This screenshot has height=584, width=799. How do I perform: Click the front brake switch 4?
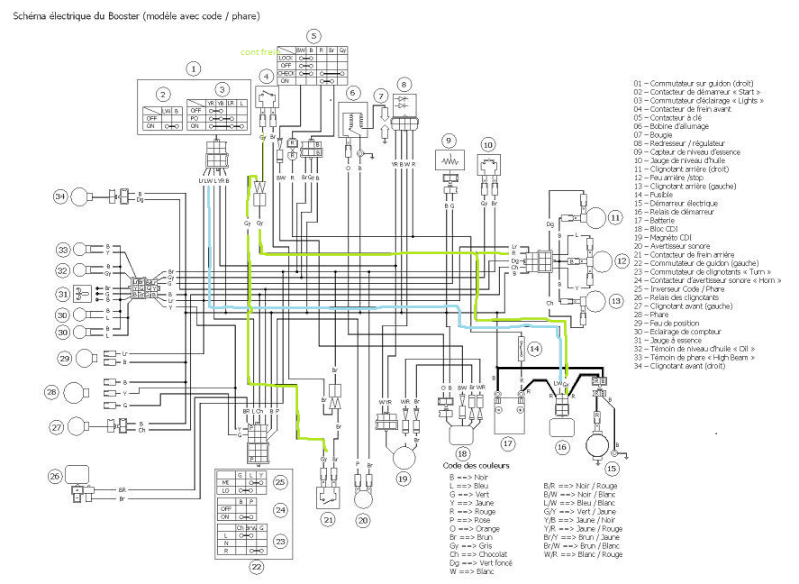267,96
